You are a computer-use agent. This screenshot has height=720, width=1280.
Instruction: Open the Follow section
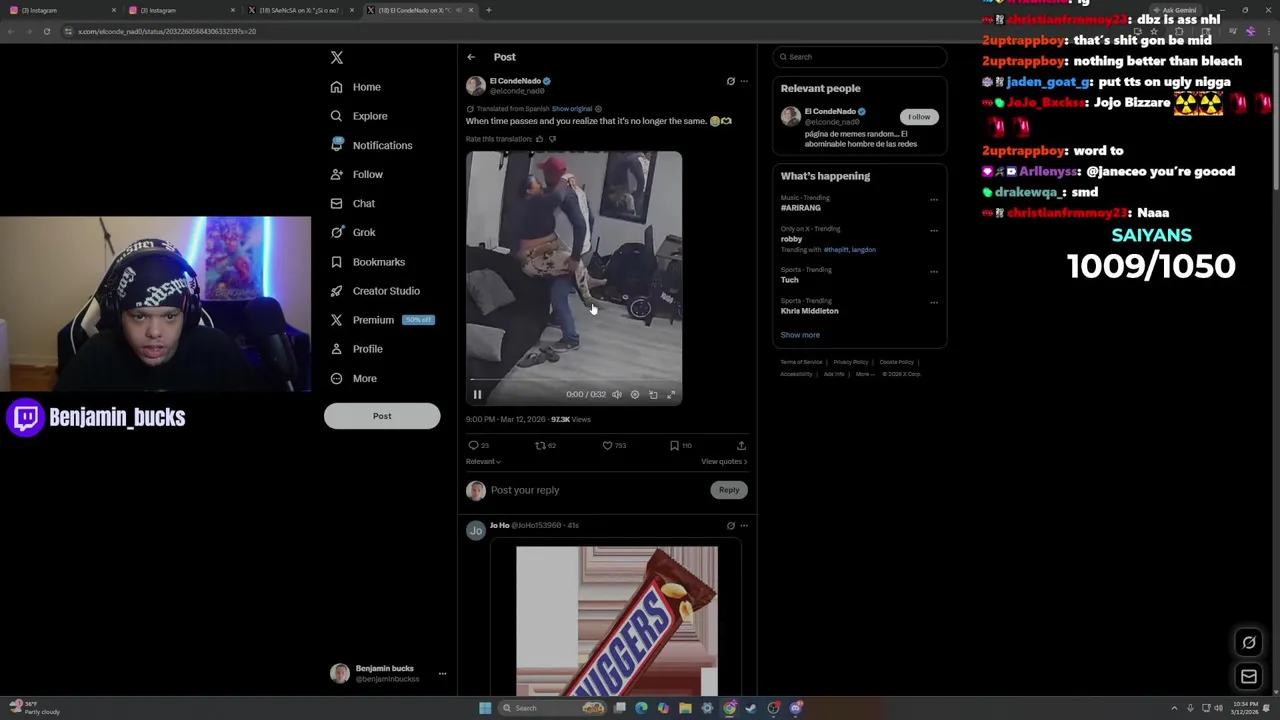pyautogui.click(x=357, y=174)
